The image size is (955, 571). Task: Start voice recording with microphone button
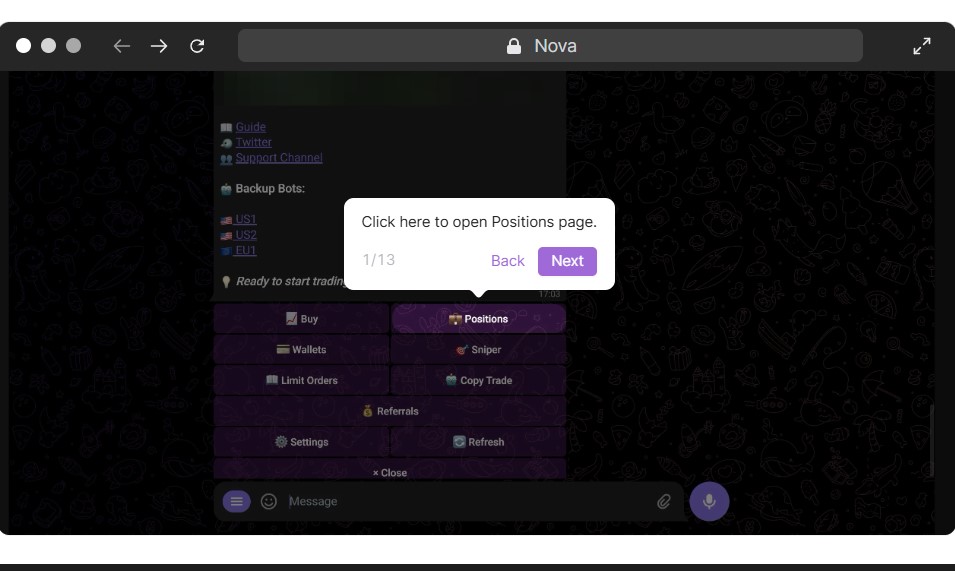(709, 501)
